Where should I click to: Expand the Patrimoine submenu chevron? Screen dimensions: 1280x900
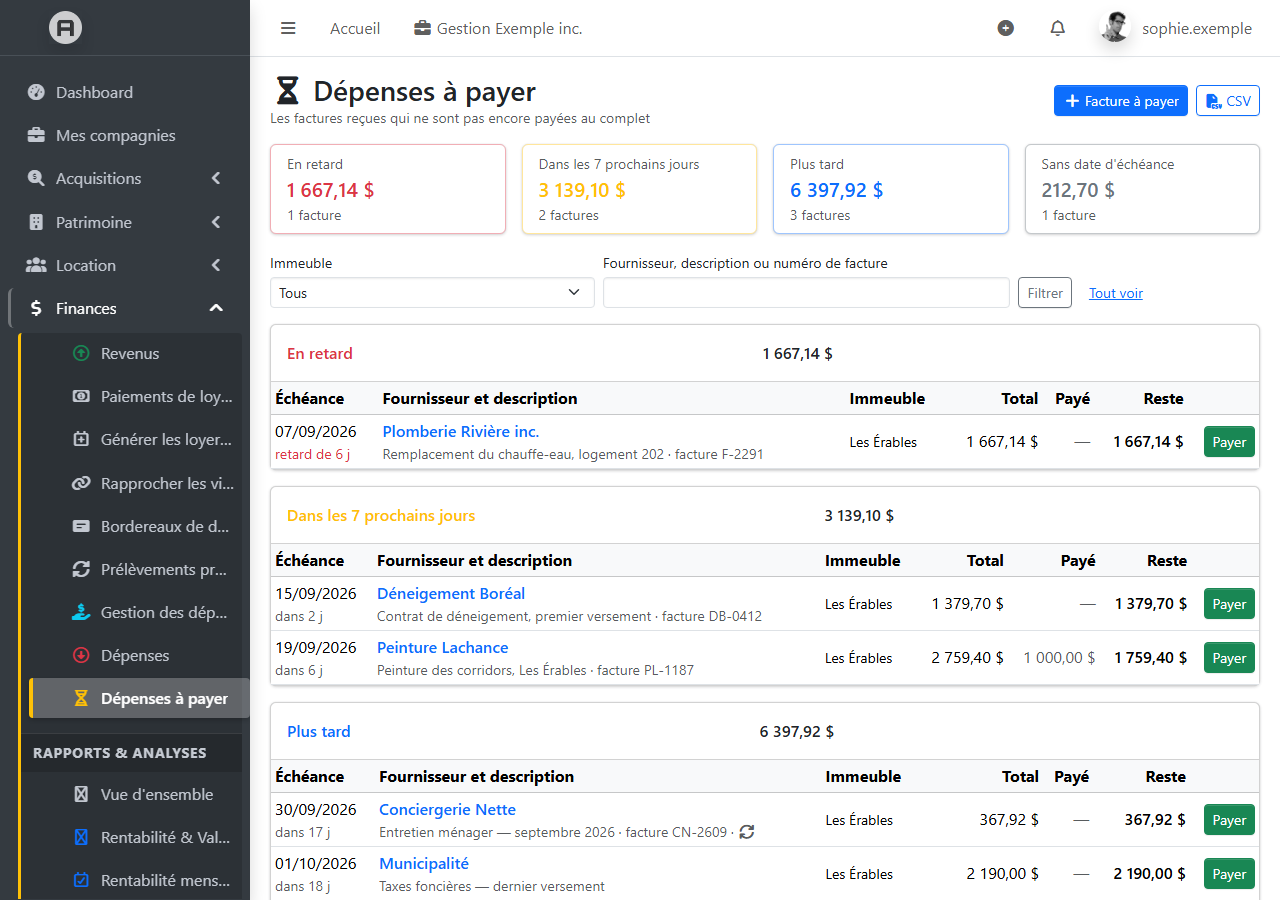[x=216, y=222]
